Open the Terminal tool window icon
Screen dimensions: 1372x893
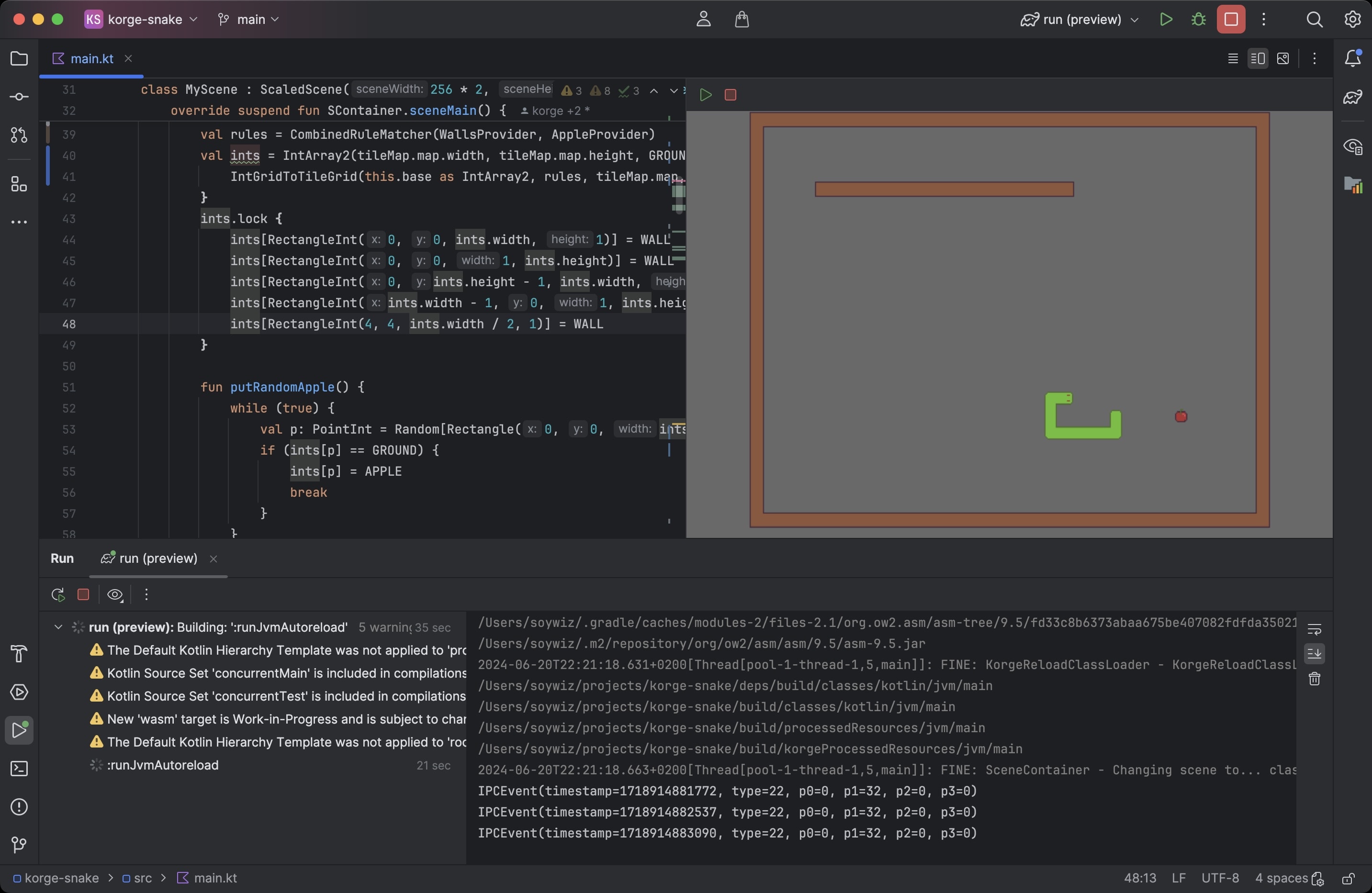[x=19, y=769]
